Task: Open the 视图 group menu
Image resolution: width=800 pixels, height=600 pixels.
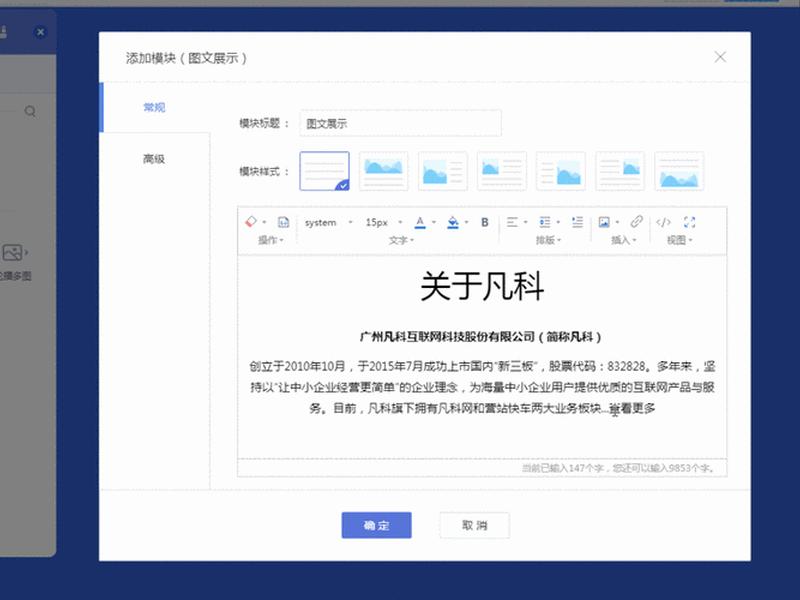Action: pyautogui.click(x=680, y=240)
